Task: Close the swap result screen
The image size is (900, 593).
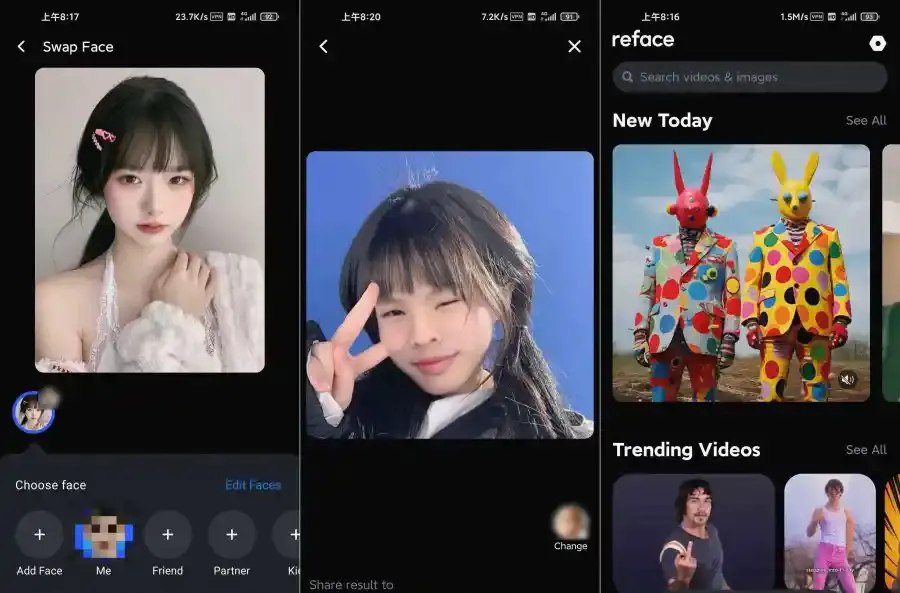Action: [574, 47]
